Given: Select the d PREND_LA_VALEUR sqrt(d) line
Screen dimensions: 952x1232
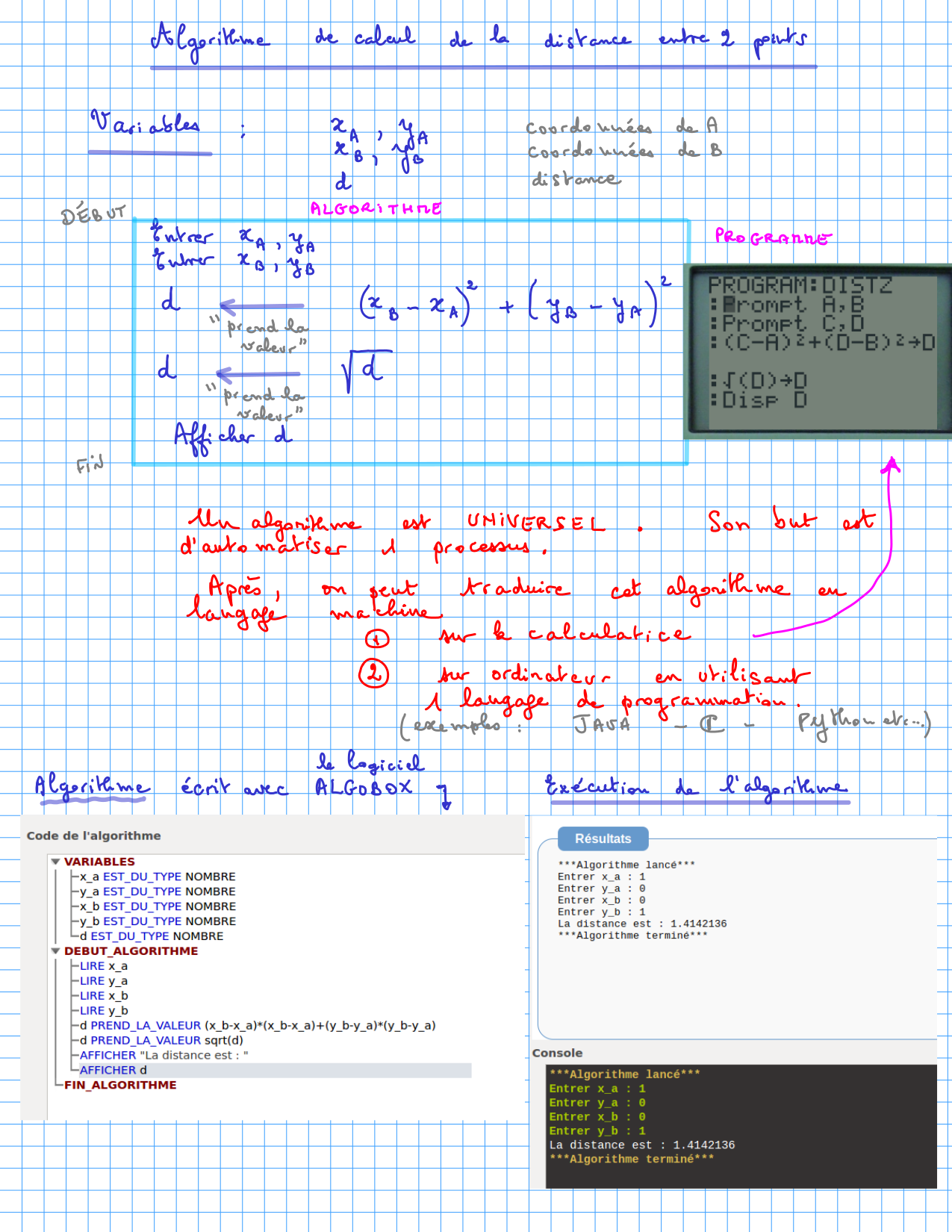Looking at the screenshot, I should [x=161, y=1040].
